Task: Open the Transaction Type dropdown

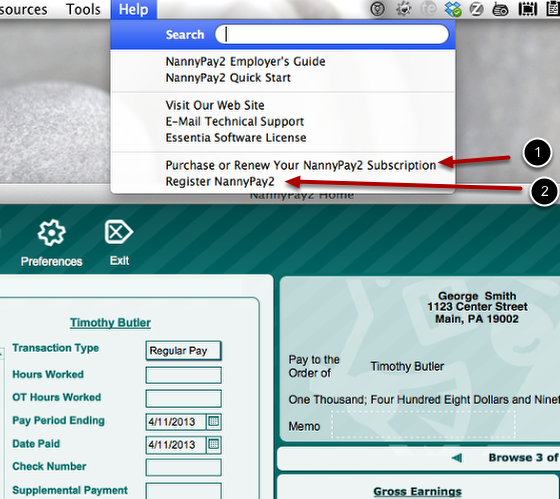Action: tap(184, 351)
